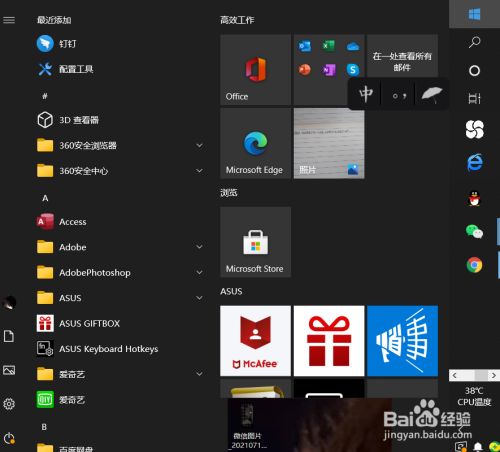
Task: Open the PowerPoint icon in tile group
Action: click(x=305, y=70)
